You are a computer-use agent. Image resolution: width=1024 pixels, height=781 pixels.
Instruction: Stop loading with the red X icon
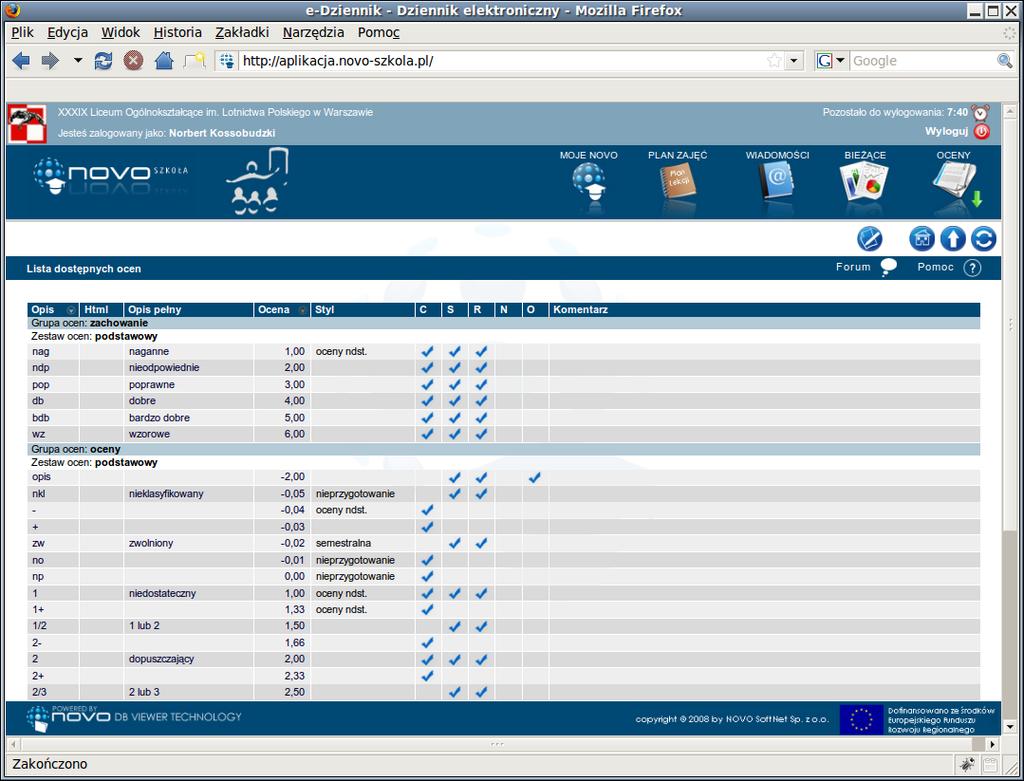(133, 61)
